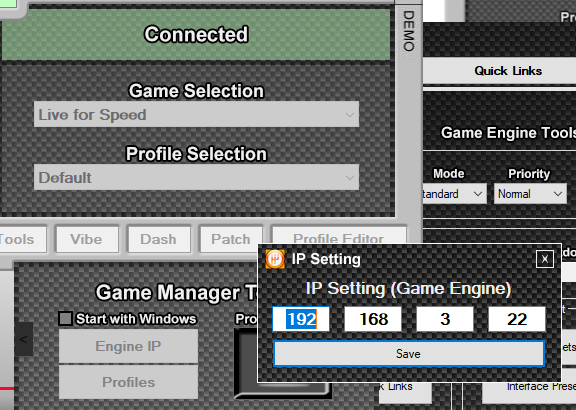Collapse panel with the left arrow button
Screen dimensions: 576x410
coord(24,339)
